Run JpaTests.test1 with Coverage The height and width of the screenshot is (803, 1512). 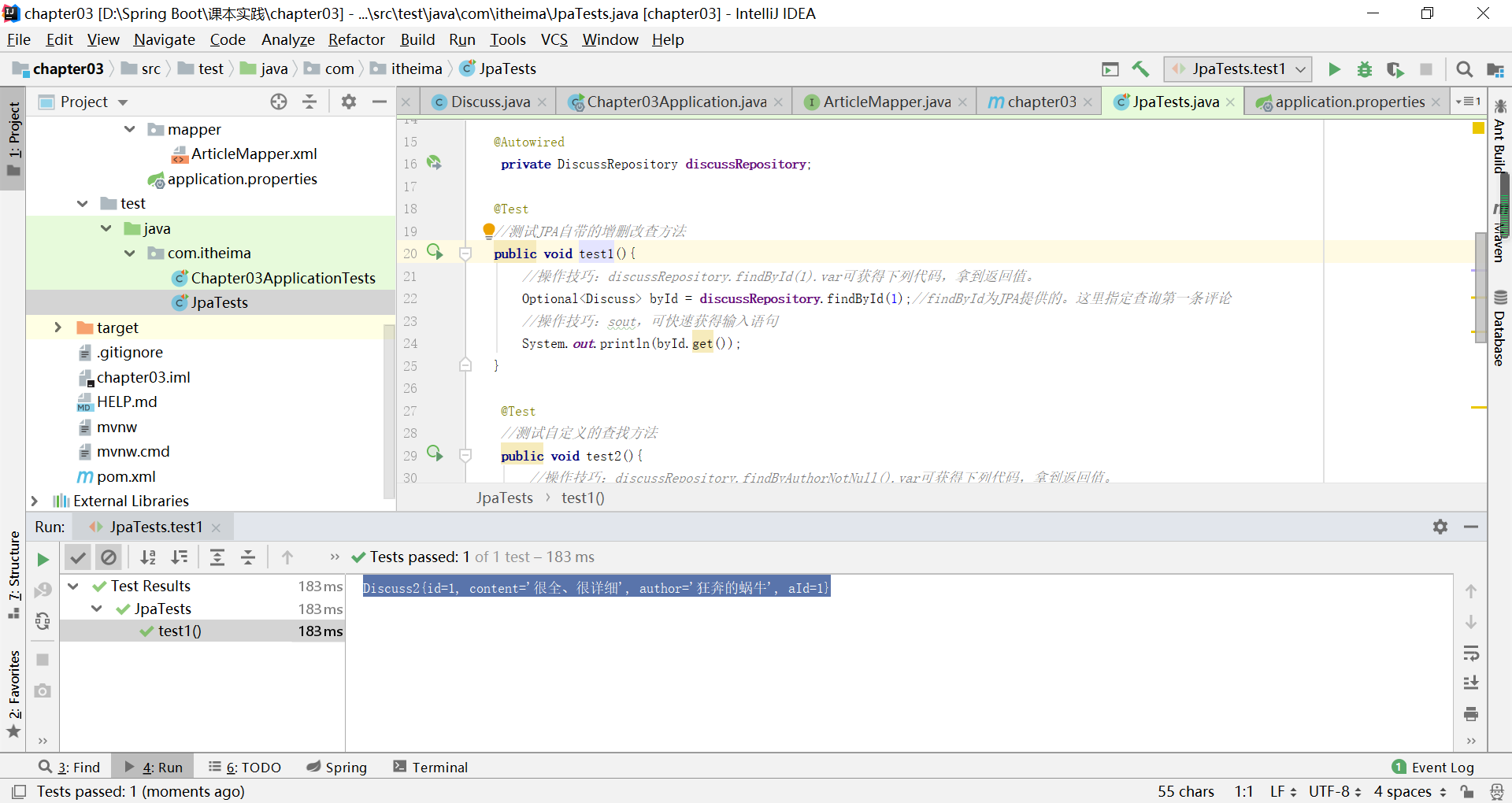pyautogui.click(x=1395, y=69)
